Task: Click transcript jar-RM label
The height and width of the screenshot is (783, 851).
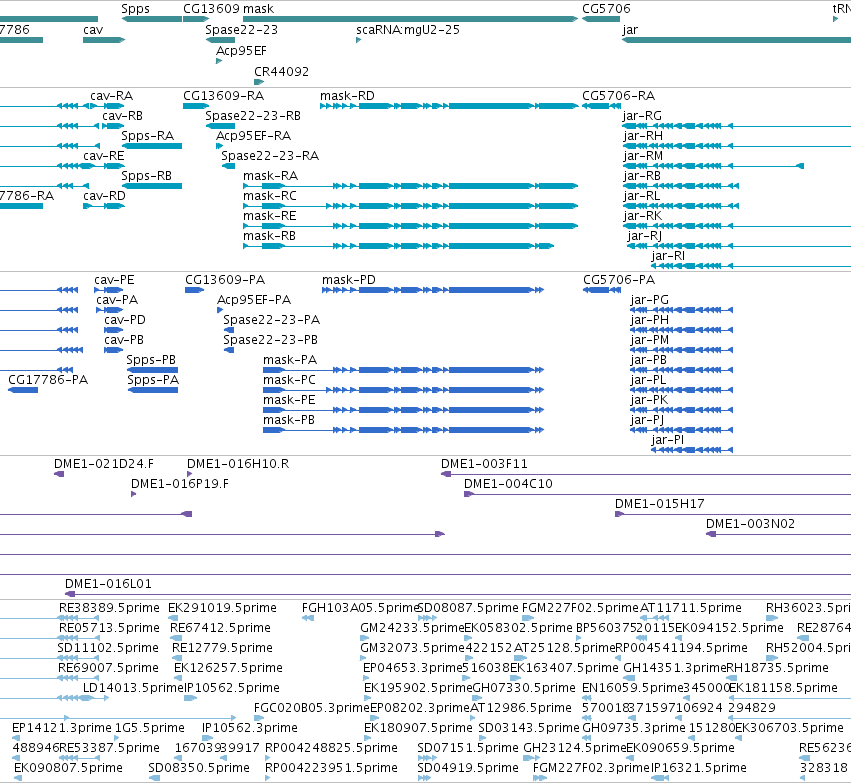Action: 643,156
